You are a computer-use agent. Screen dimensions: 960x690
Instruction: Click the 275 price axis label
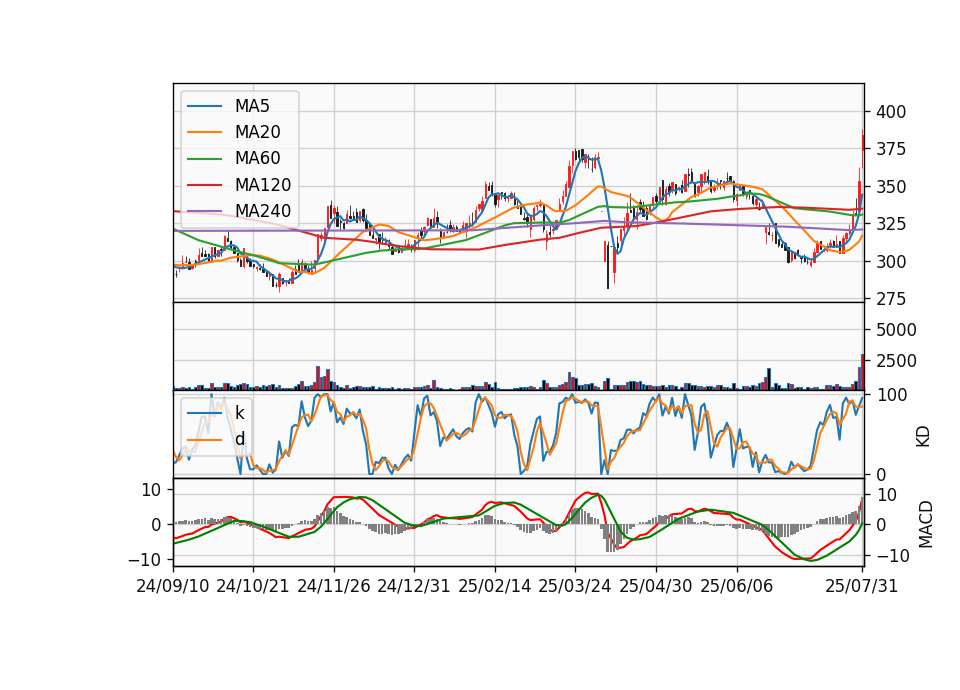pos(891,299)
